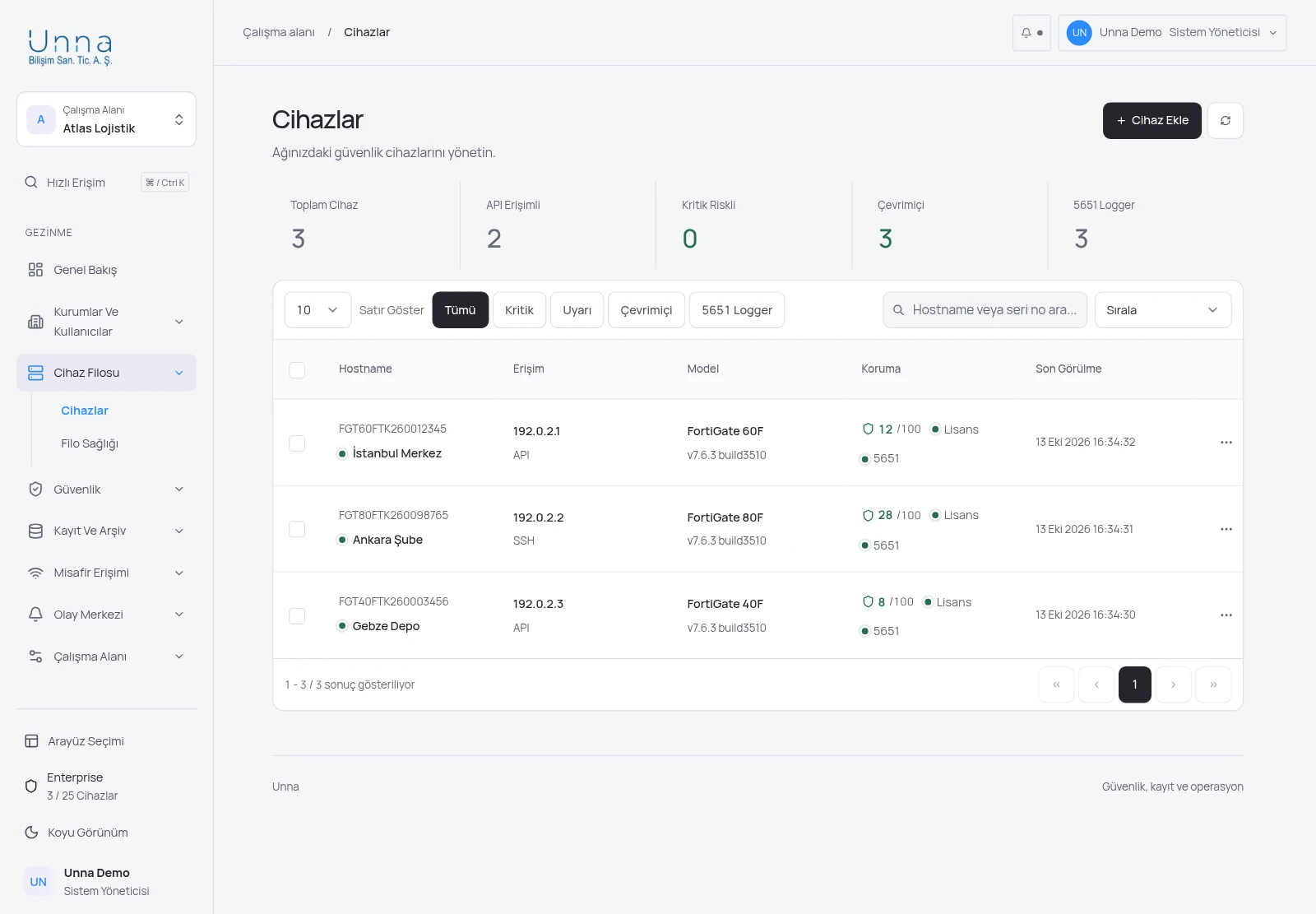Image resolution: width=1316 pixels, height=914 pixels.
Task: Click the notification bell icon
Action: 1026,33
